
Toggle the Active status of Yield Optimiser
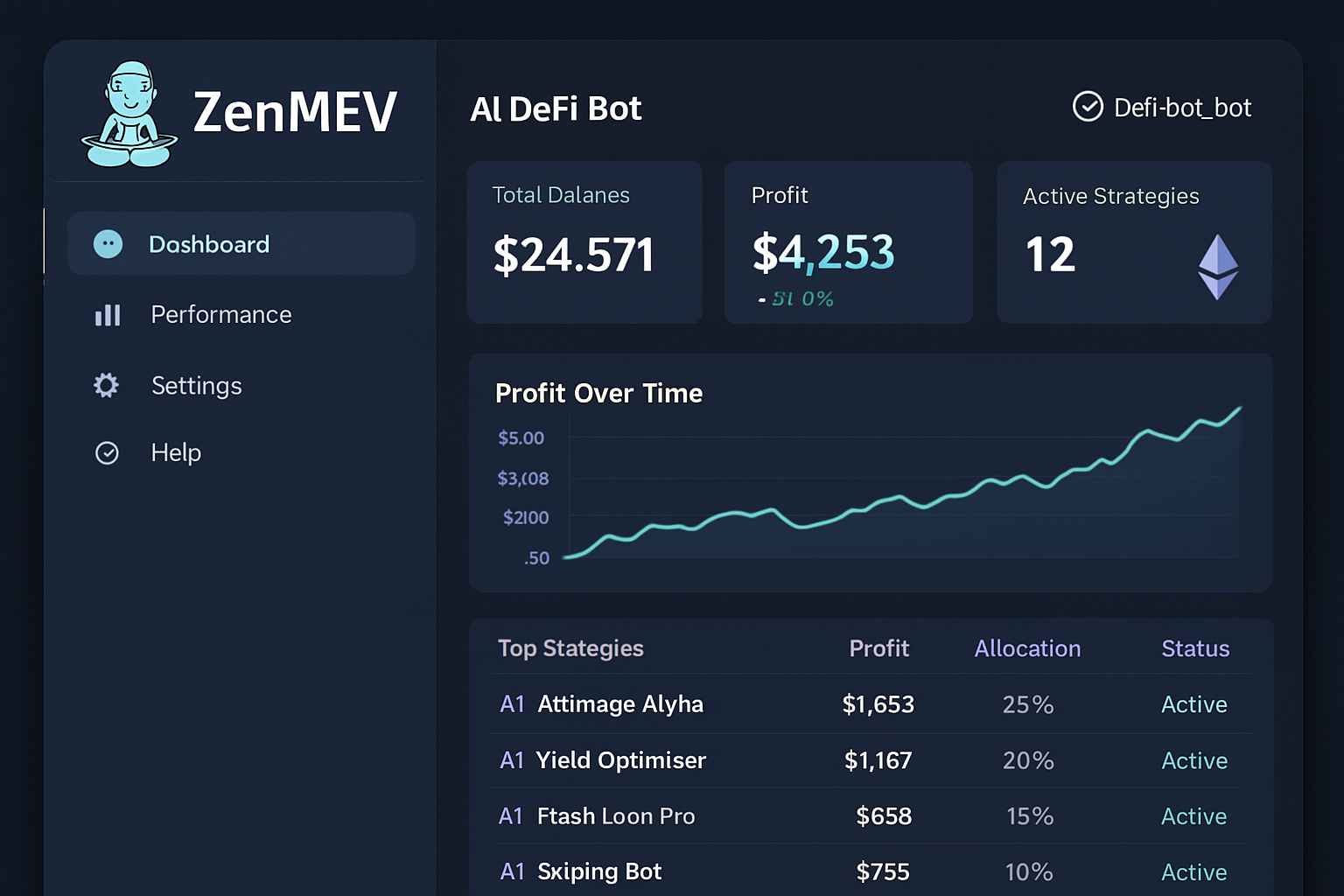point(1194,760)
